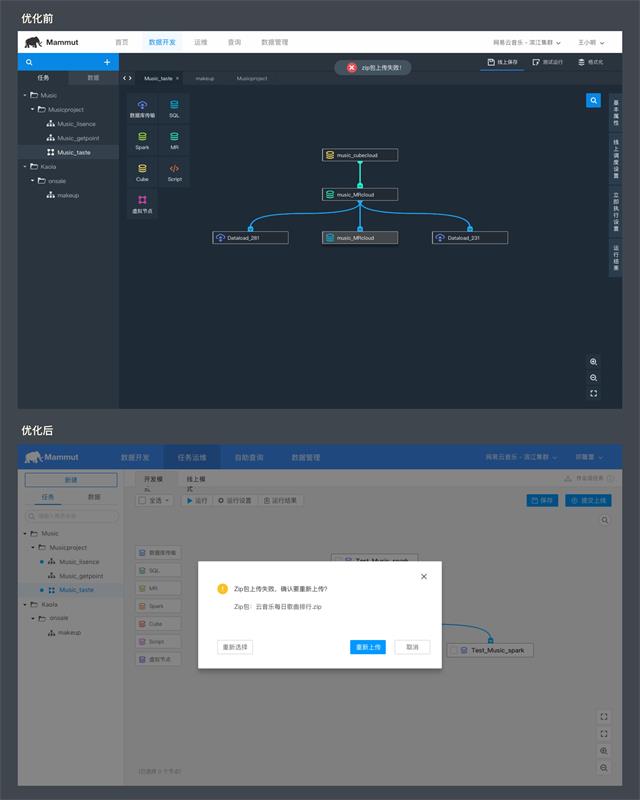Close the Music_taste tab in dark screen
Viewport: 640px width, 800px height.
[177, 79]
